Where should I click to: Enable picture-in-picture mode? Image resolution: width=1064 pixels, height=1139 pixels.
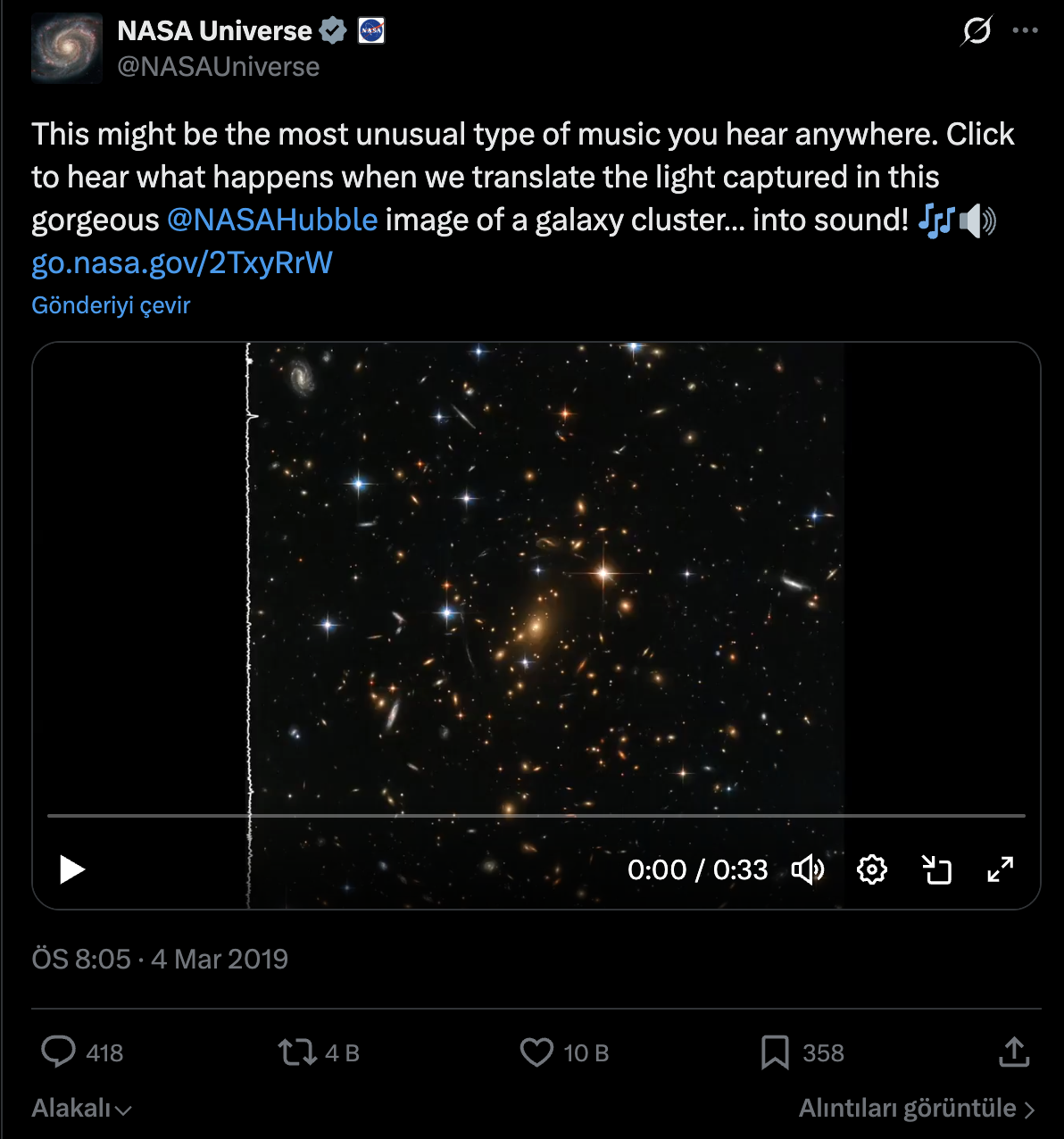click(x=936, y=869)
